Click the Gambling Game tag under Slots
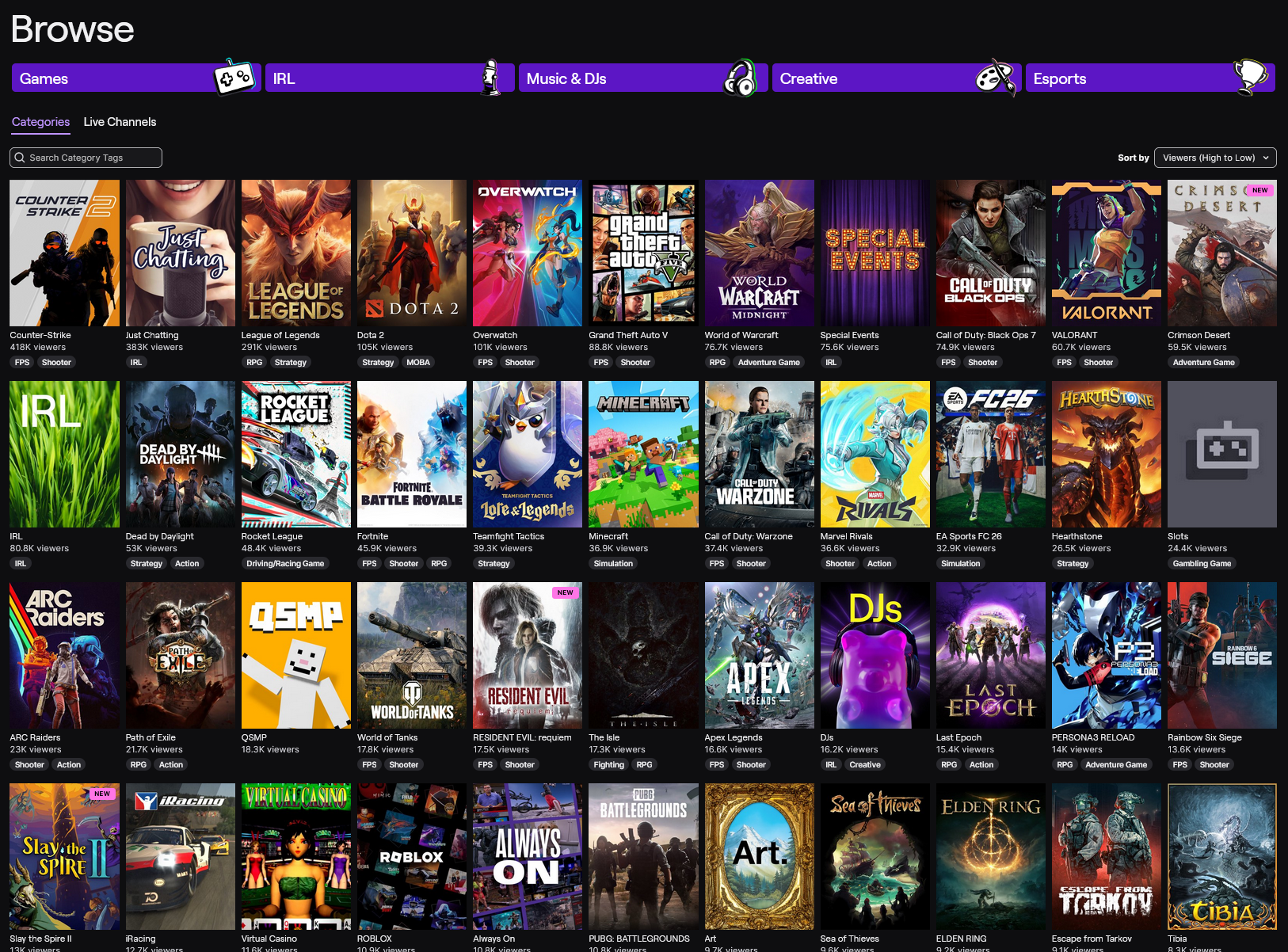This screenshot has width=1288, height=952. click(x=1202, y=564)
